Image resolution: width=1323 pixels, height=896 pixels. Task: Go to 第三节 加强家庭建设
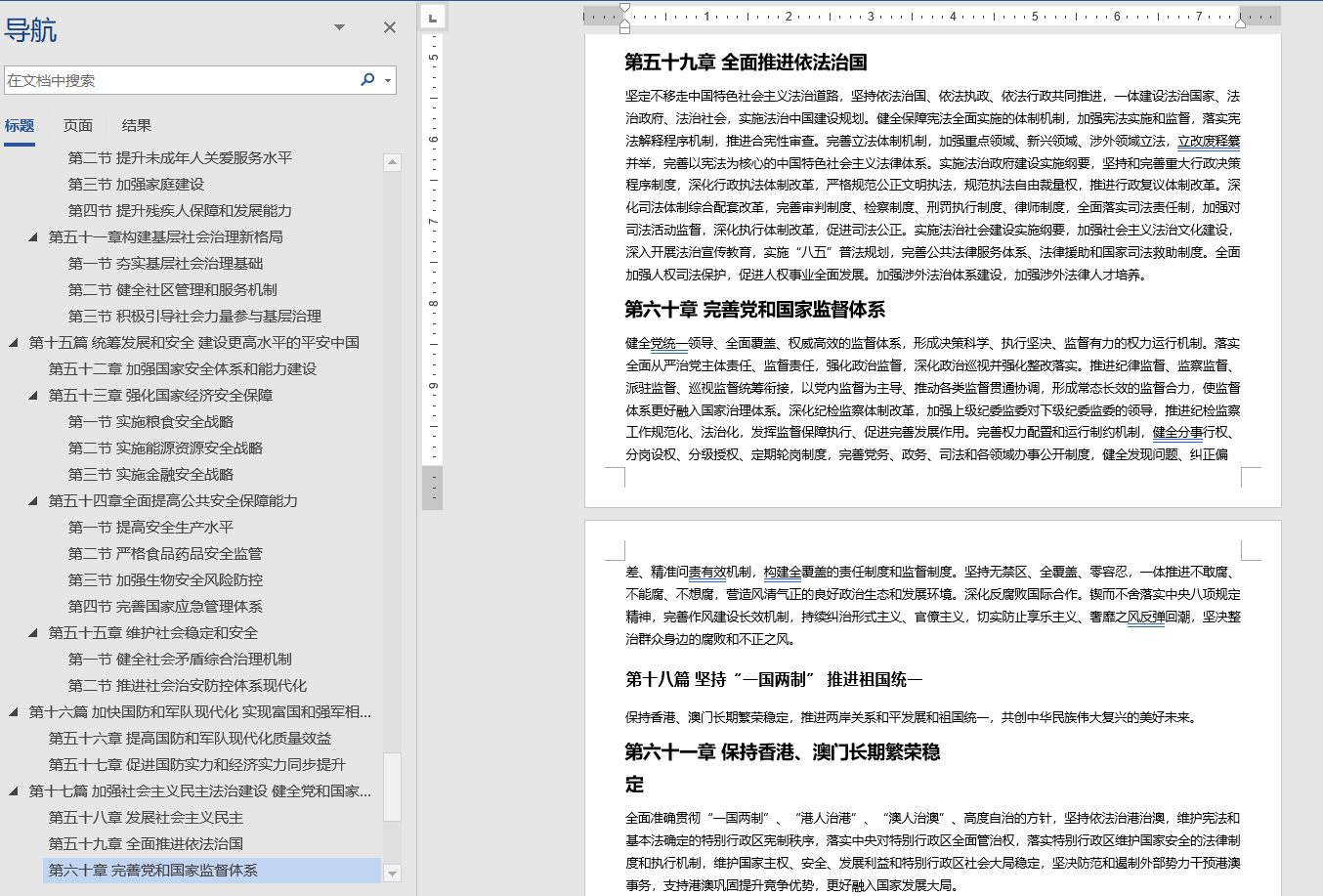pyautogui.click(x=136, y=184)
